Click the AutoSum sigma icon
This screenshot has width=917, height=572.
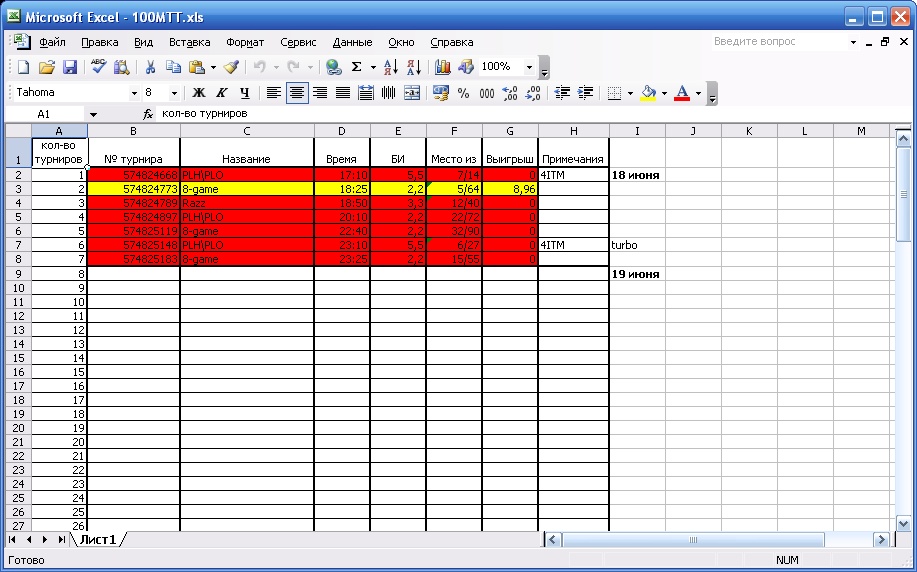(356, 67)
